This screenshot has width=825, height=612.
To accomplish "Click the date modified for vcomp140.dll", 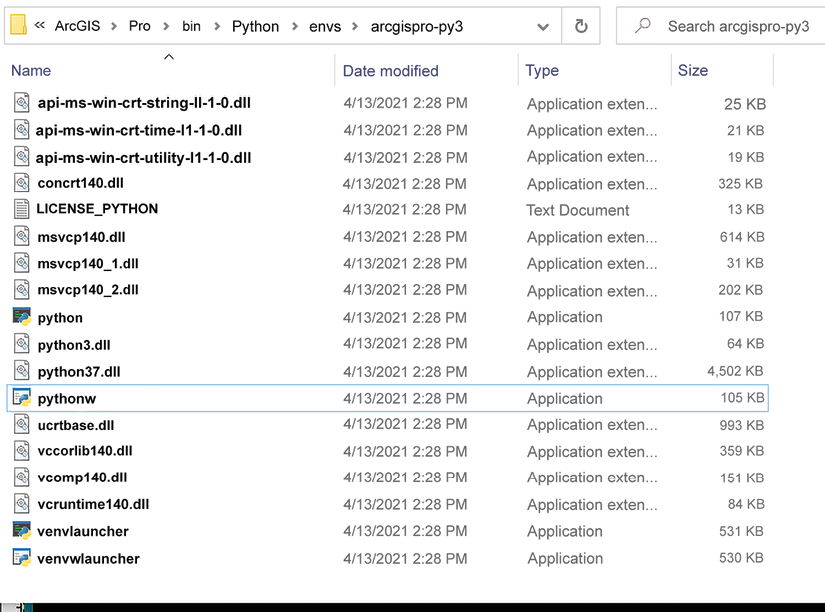I will [x=405, y=477].
